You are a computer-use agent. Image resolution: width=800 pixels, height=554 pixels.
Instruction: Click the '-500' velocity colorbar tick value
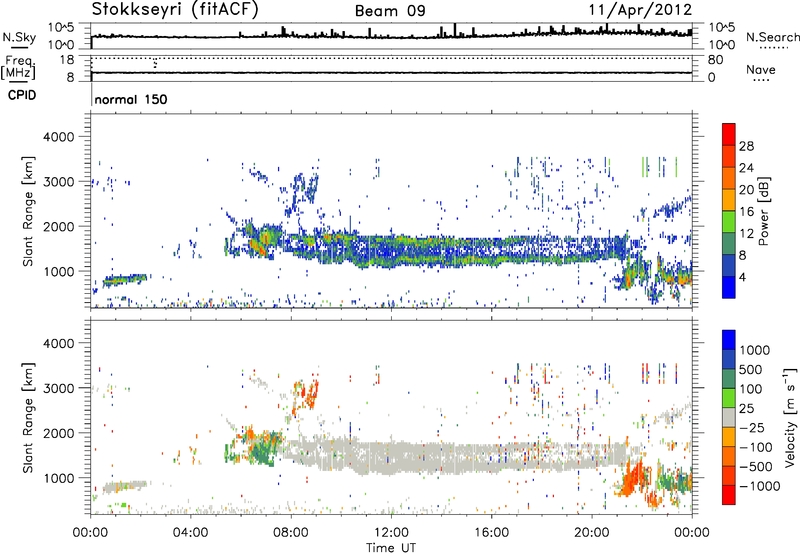click(756, 467)
